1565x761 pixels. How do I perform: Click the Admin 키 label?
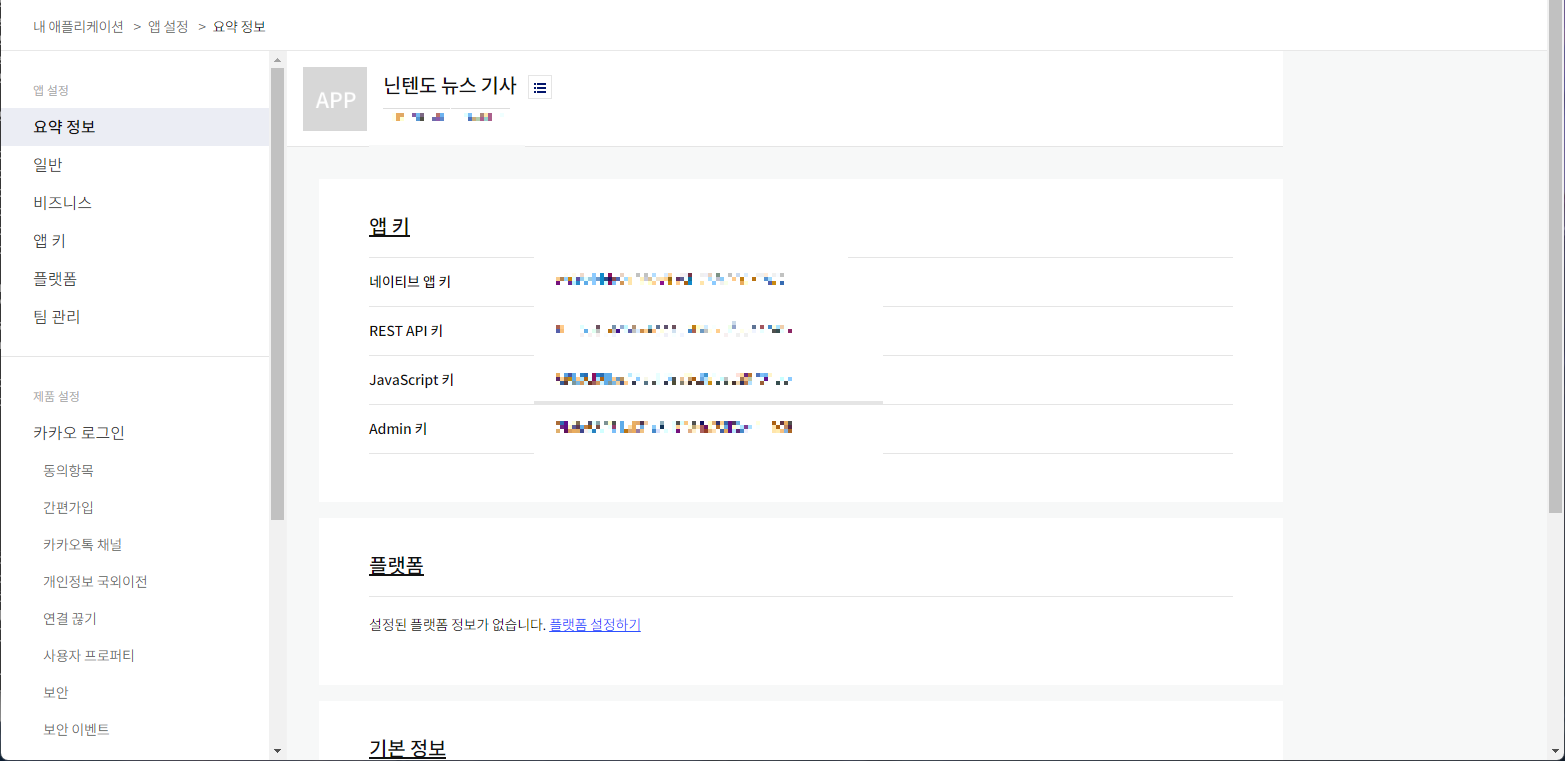click(x=398, y=429)
